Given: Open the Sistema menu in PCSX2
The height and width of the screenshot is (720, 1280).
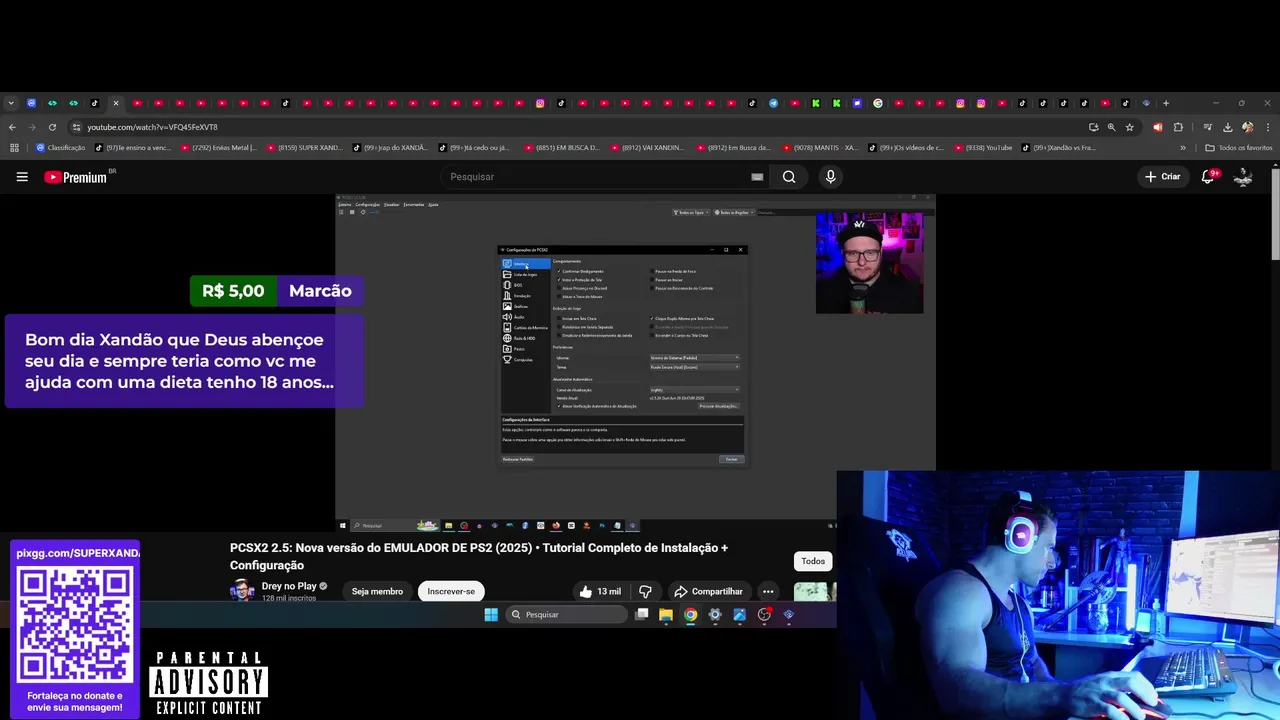Looking at the screenshot, I should click(345, 204).
